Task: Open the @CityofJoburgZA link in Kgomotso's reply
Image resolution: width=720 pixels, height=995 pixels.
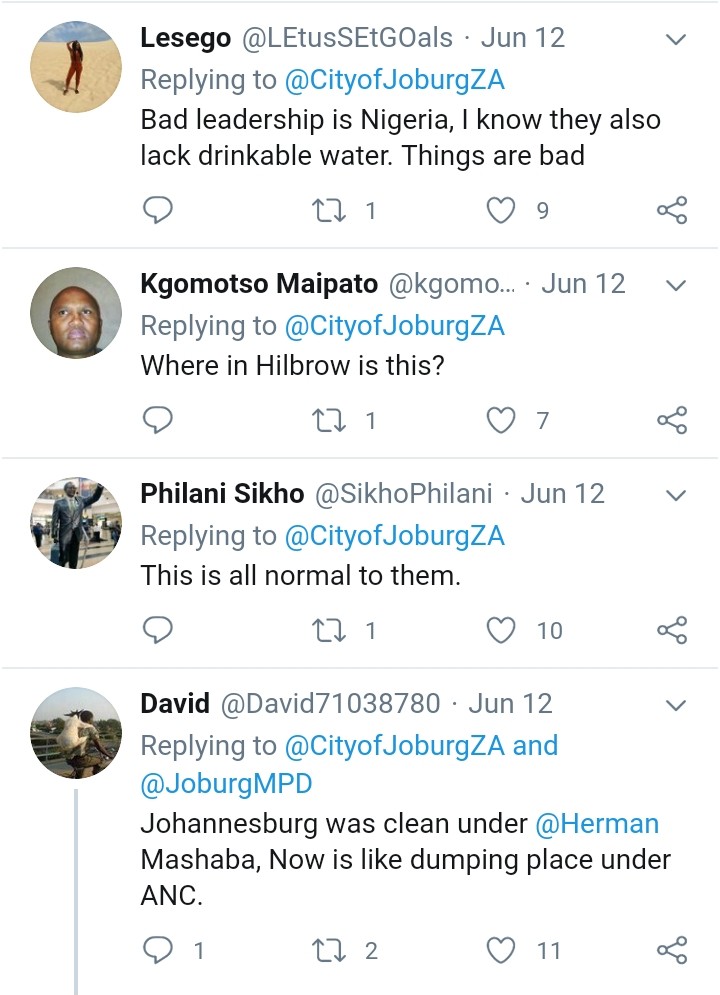Action: [x=394, y=326]
